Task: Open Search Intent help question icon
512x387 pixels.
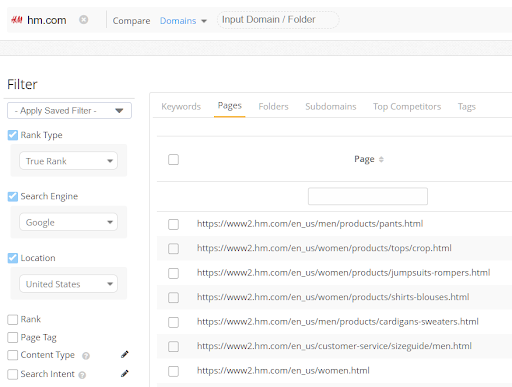Action: (82, 375)
